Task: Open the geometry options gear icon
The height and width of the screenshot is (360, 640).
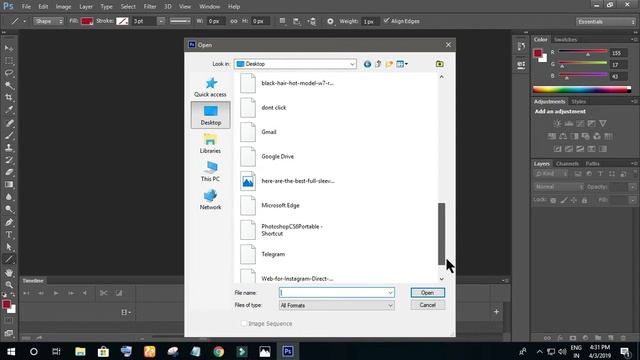Action: coord(330,21)
